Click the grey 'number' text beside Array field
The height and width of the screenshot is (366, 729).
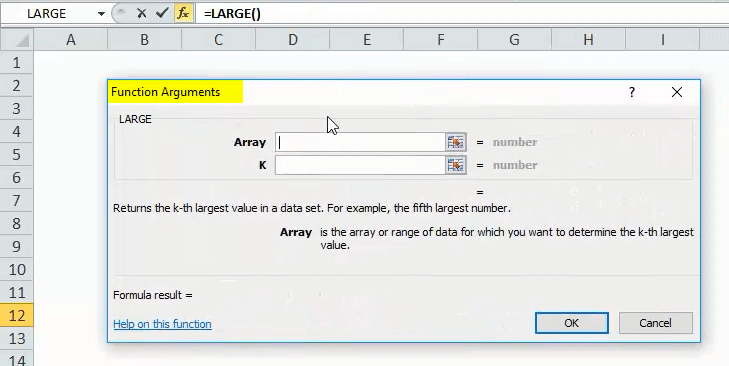[515, 142]
